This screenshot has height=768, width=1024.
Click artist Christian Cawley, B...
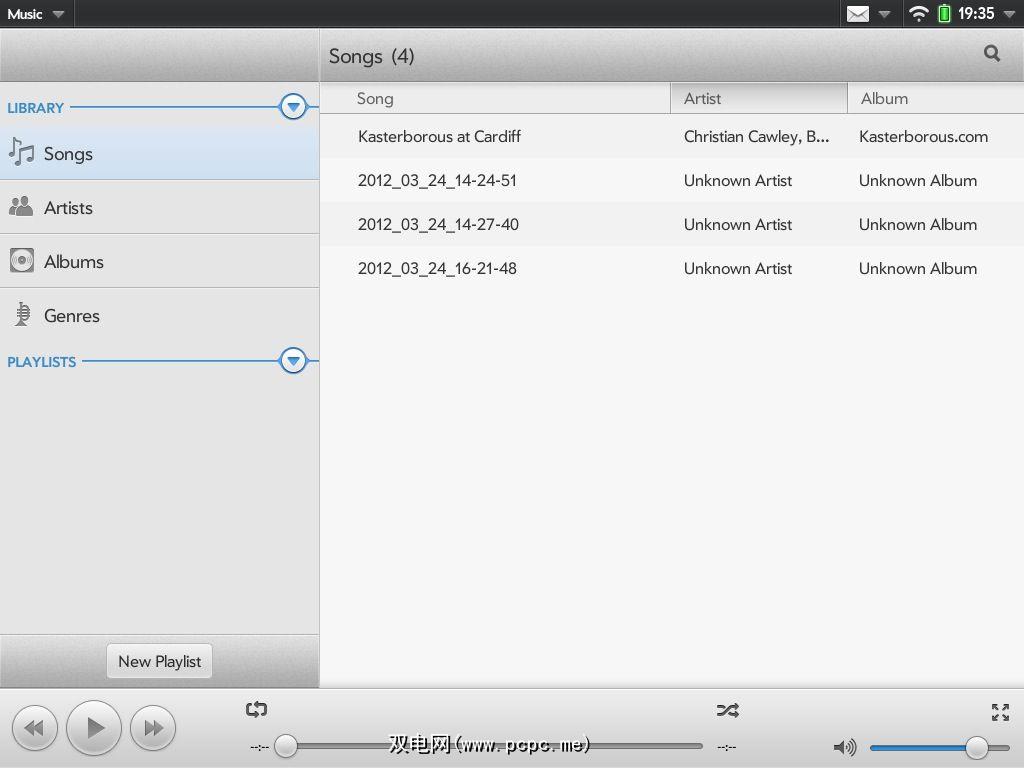756,136
